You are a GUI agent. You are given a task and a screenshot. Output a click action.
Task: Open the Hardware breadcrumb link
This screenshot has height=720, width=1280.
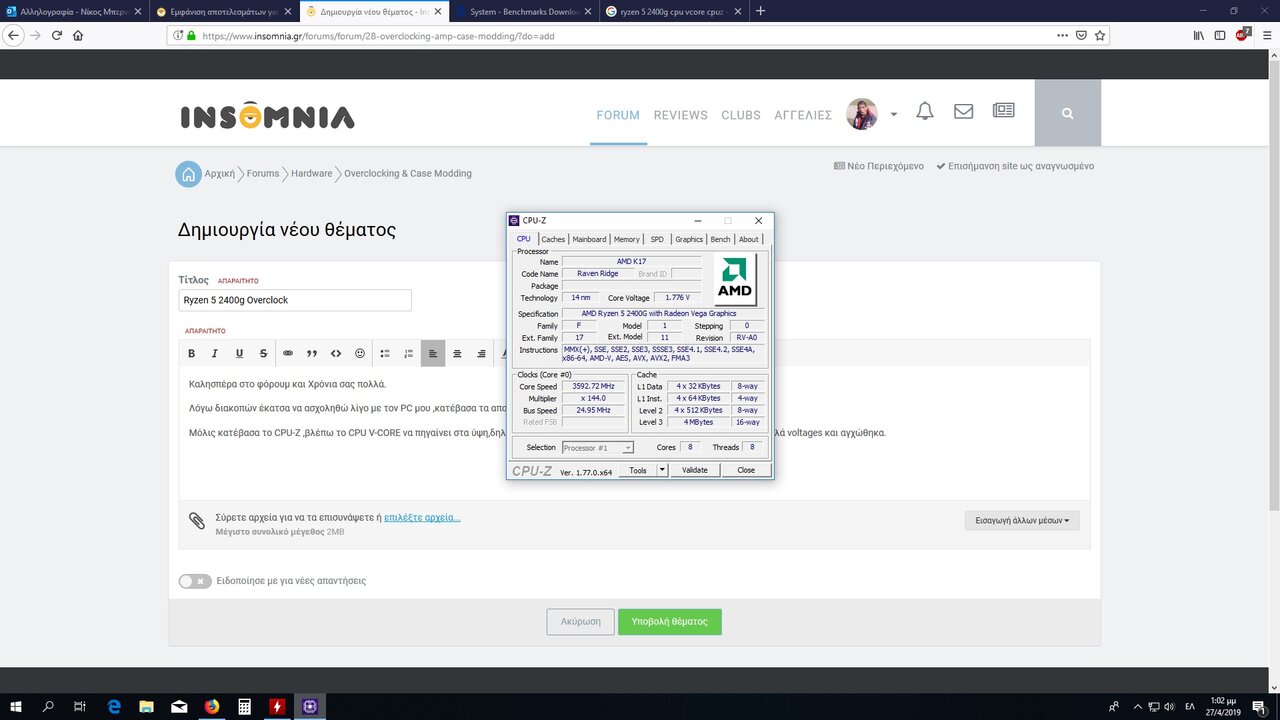312,173
